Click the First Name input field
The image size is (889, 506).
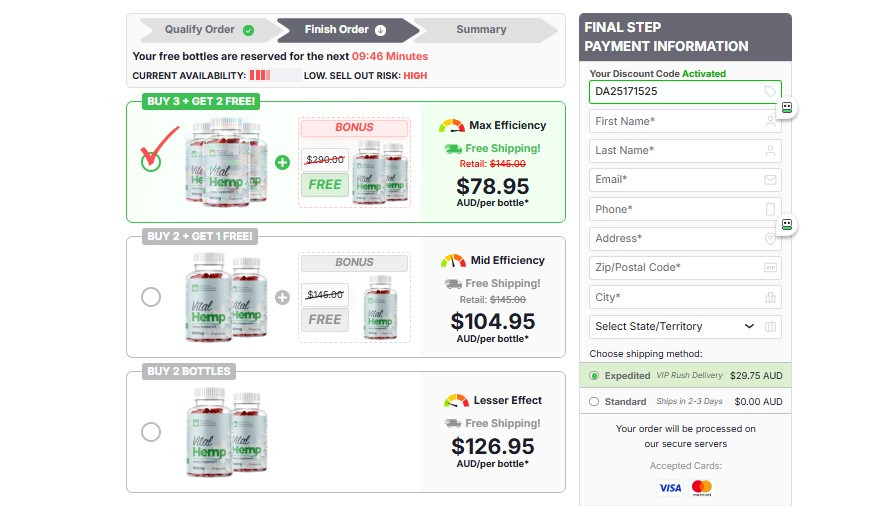coord(675,121)
